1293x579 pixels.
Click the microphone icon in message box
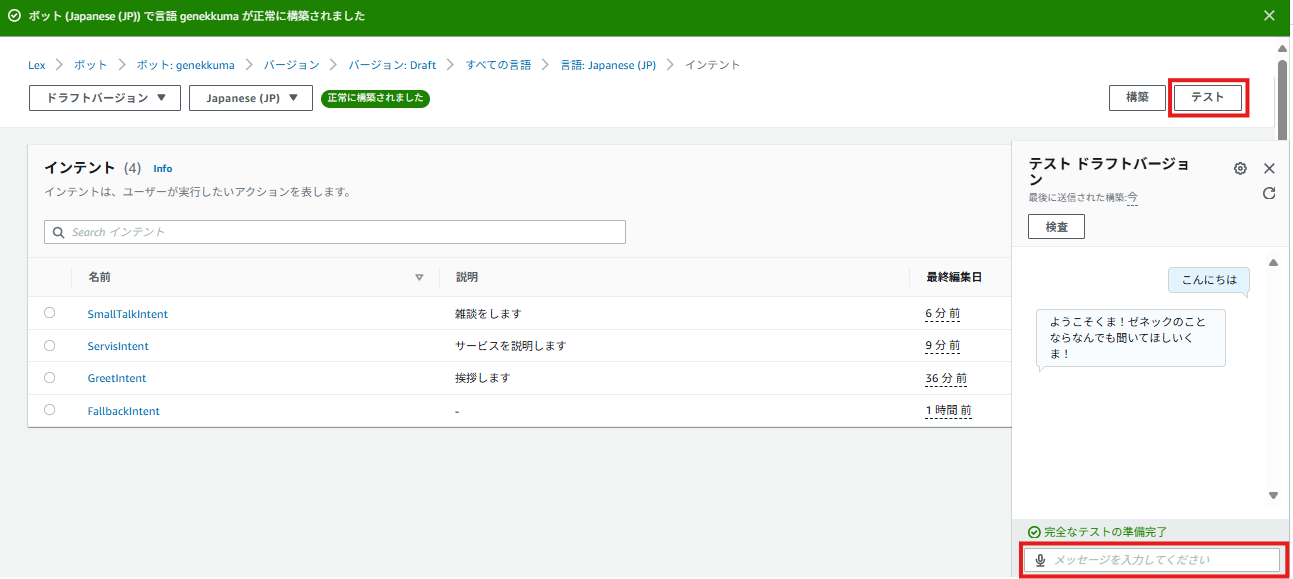[x=1040, y=560]
